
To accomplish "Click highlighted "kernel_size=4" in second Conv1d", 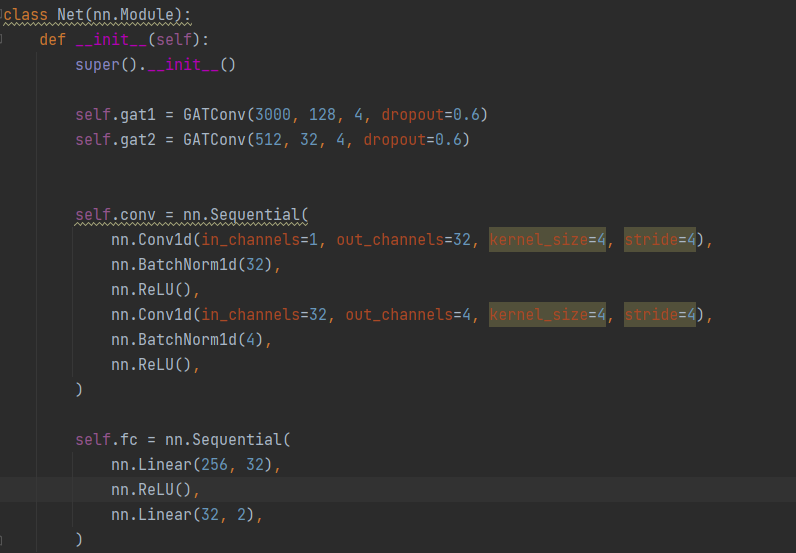I will 547,315.
